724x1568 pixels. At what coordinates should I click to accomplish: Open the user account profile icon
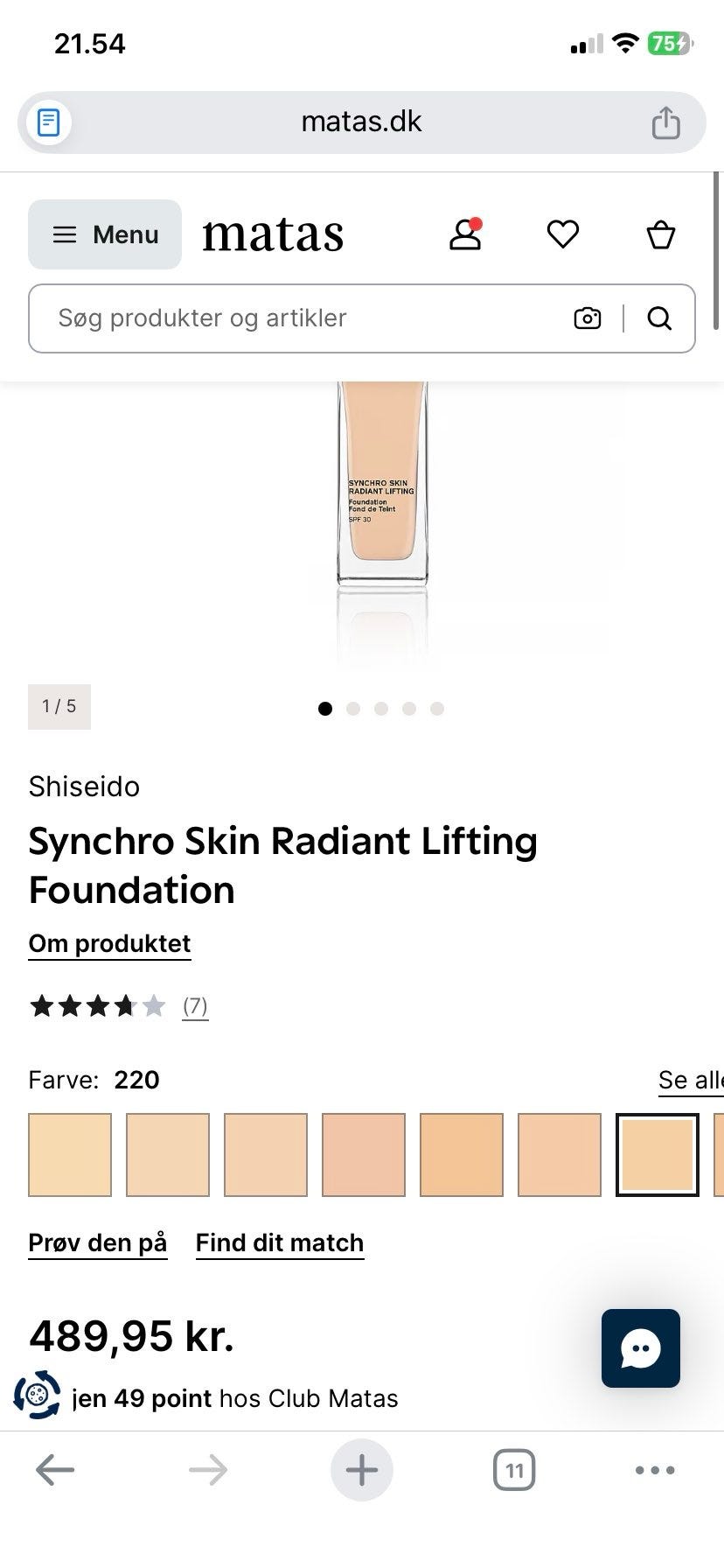pyautogui.click(x=465, y=234)
